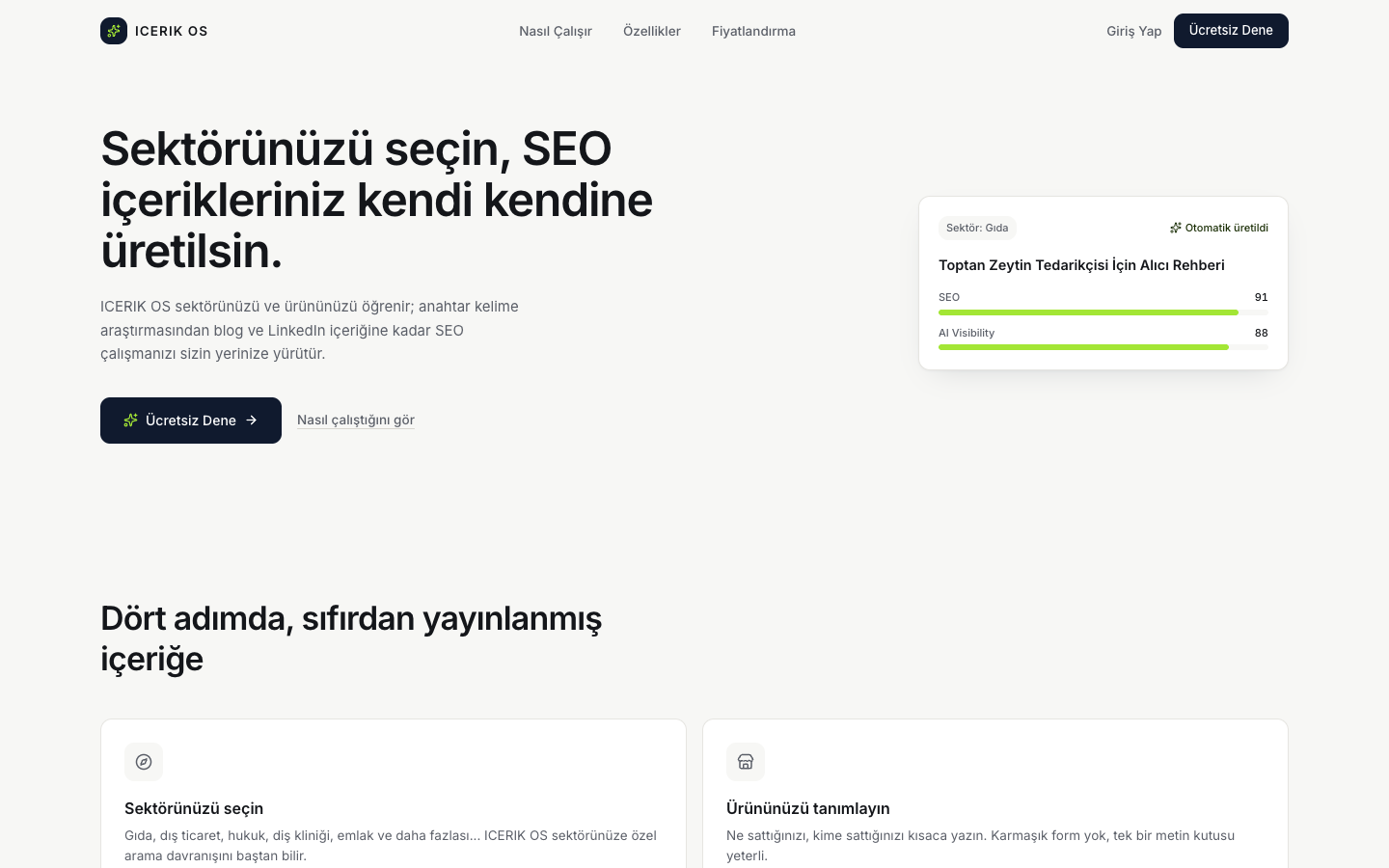The height and width of the screenshot is (868, 1389).
Task: Click the Sektörünüzü seçin card description
Action: (391, 845)
